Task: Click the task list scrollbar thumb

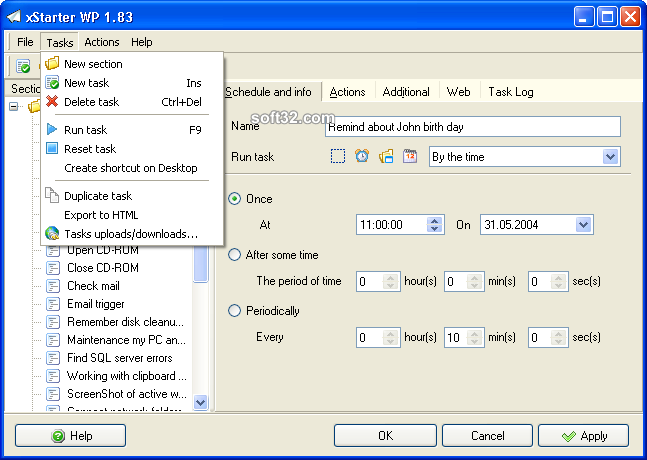Action: (201, 264)
